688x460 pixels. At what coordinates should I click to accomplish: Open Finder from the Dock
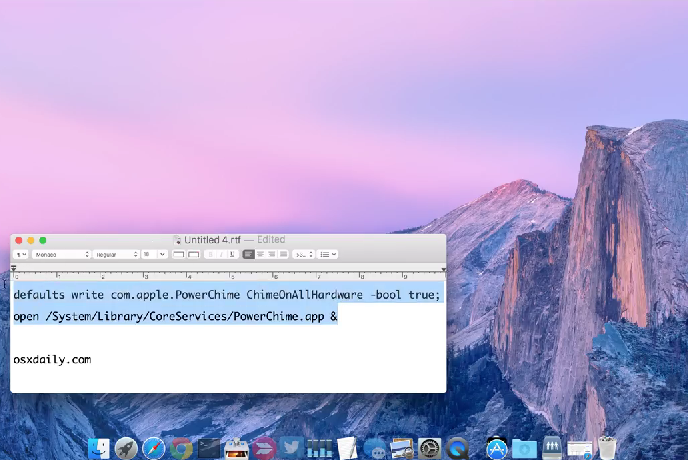99,449
